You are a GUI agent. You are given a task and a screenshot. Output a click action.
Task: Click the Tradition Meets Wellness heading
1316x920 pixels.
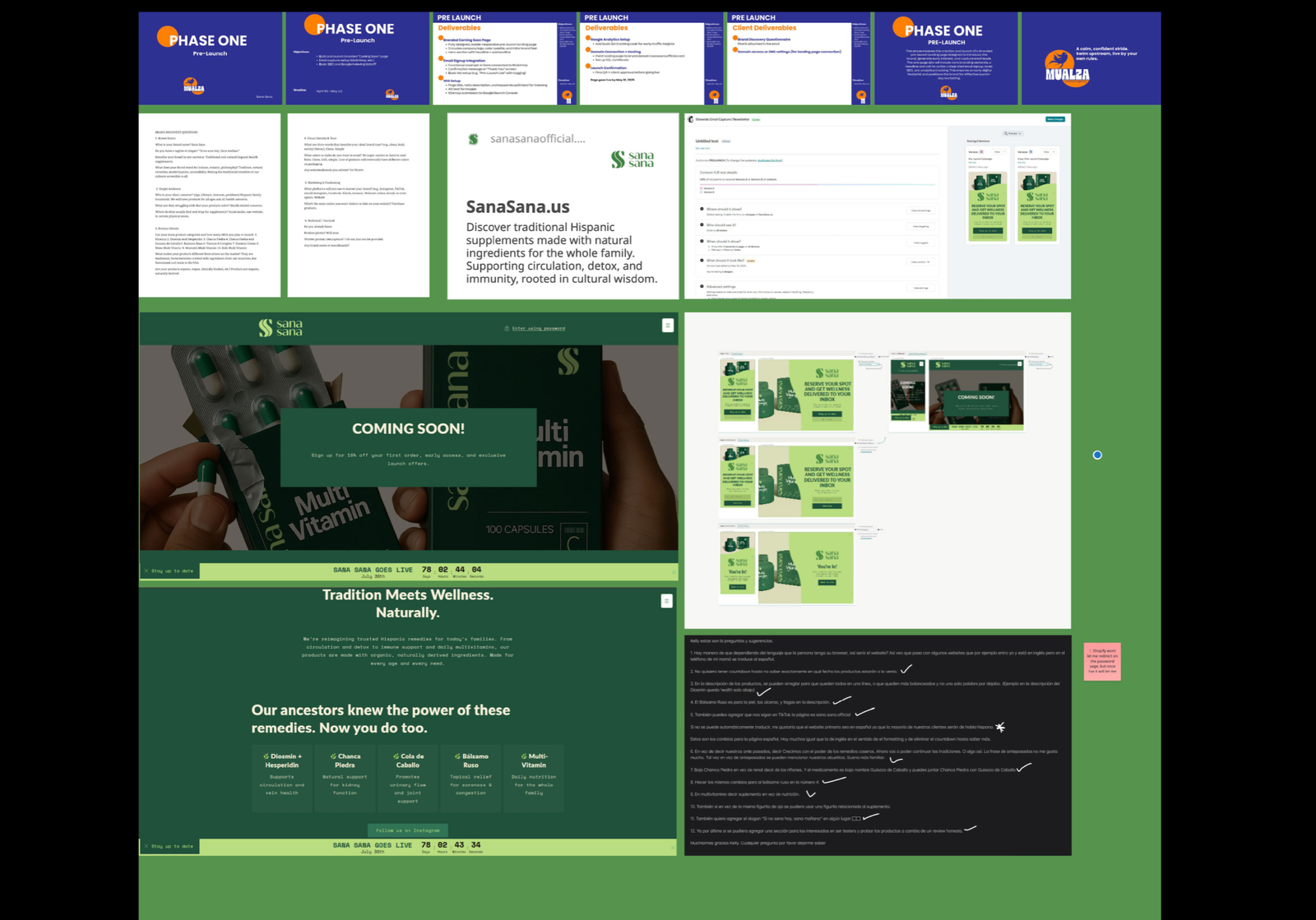pos(408,603)
